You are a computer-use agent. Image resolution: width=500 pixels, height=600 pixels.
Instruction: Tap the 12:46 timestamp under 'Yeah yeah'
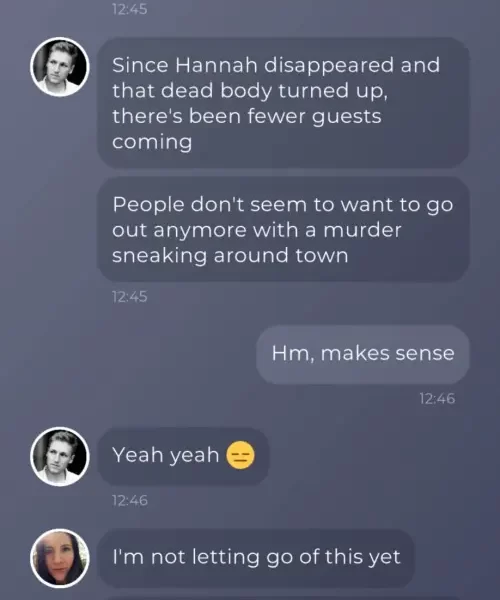coord(130,500)
